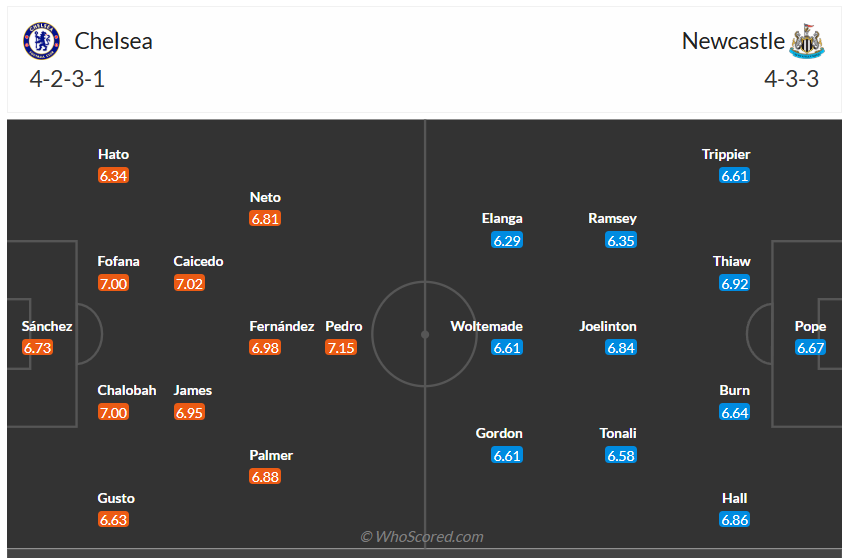Click Hall's 6.86 rating badge

(x=735, y=520)
